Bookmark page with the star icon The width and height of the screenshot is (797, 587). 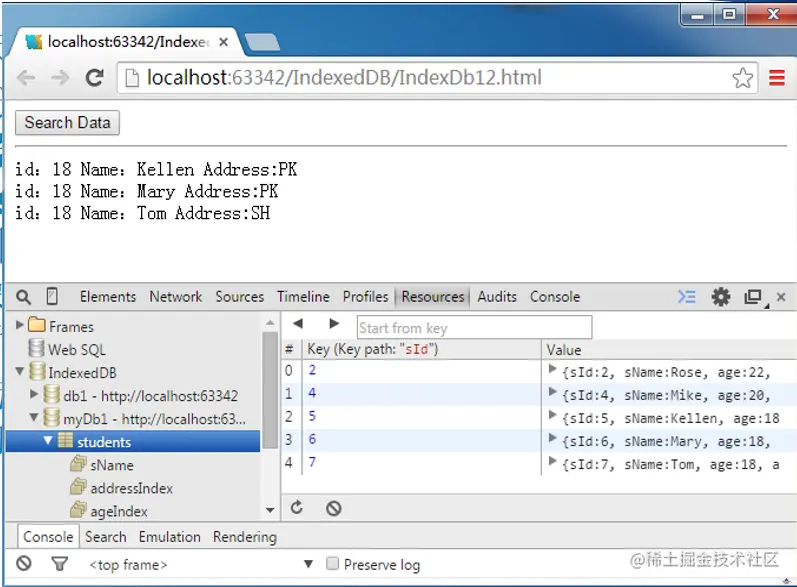click(743, 78)
